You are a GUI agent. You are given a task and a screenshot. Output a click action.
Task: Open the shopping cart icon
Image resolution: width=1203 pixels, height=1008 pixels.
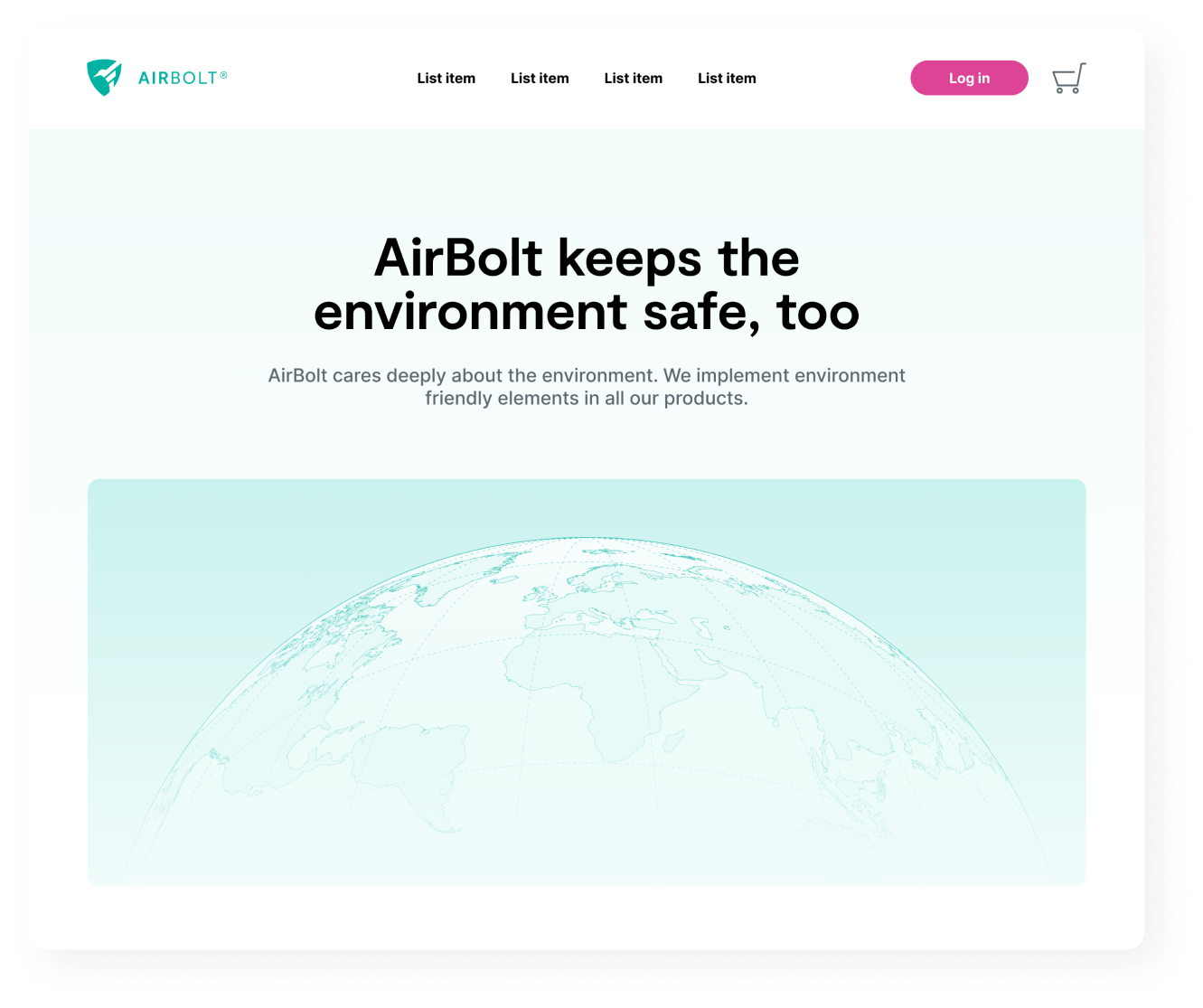pos(1069,78)
